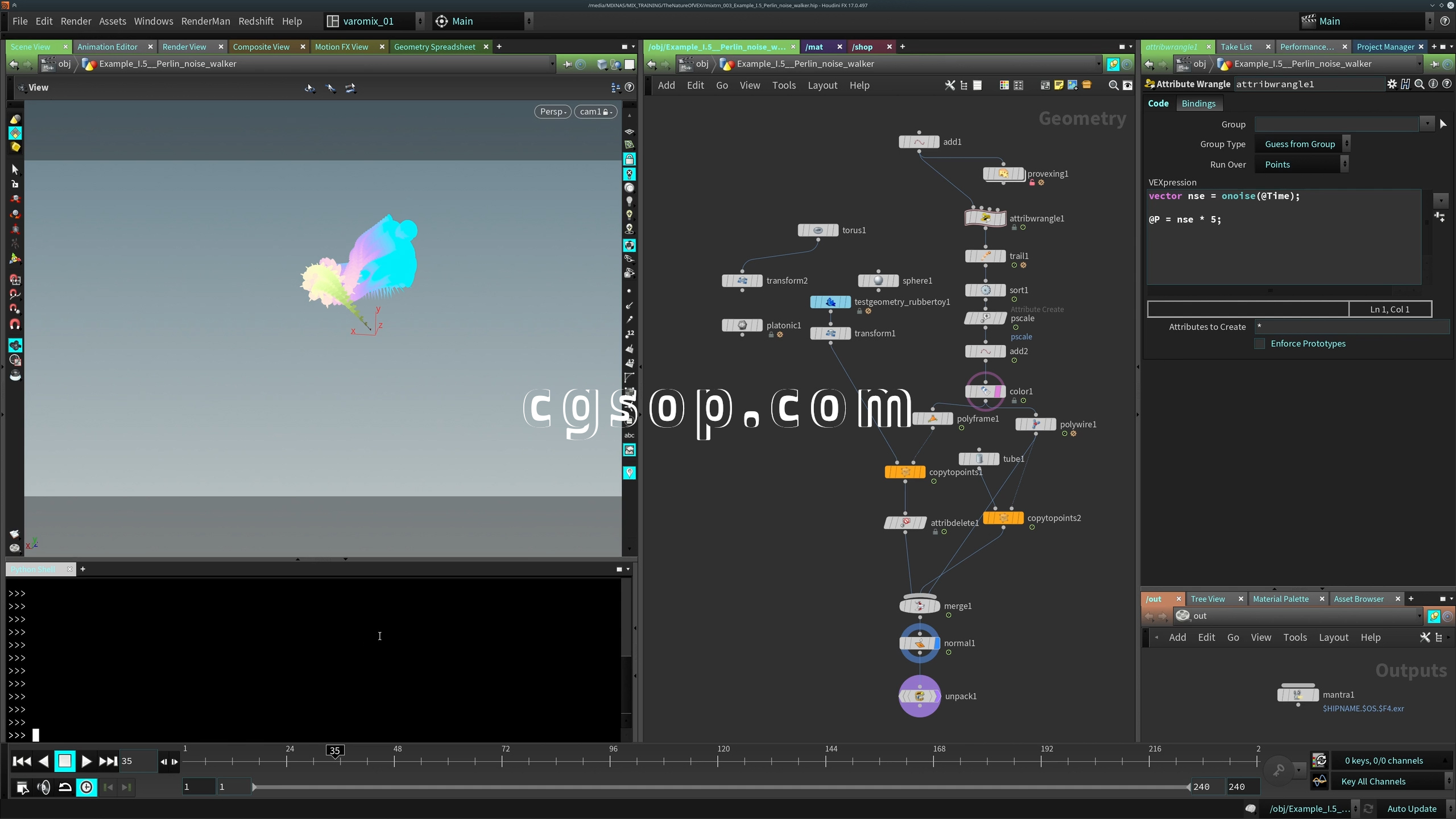Expand the Group Type dropdown

[x=1301, y=144]
